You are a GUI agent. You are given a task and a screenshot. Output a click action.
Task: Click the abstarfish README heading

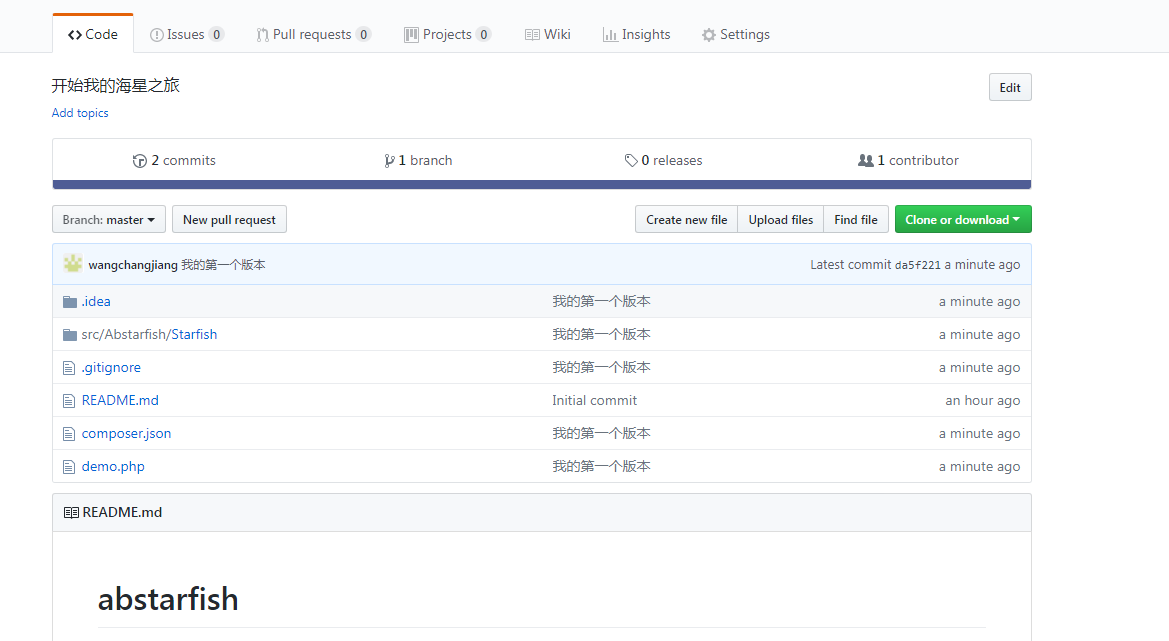click(168, 599)
